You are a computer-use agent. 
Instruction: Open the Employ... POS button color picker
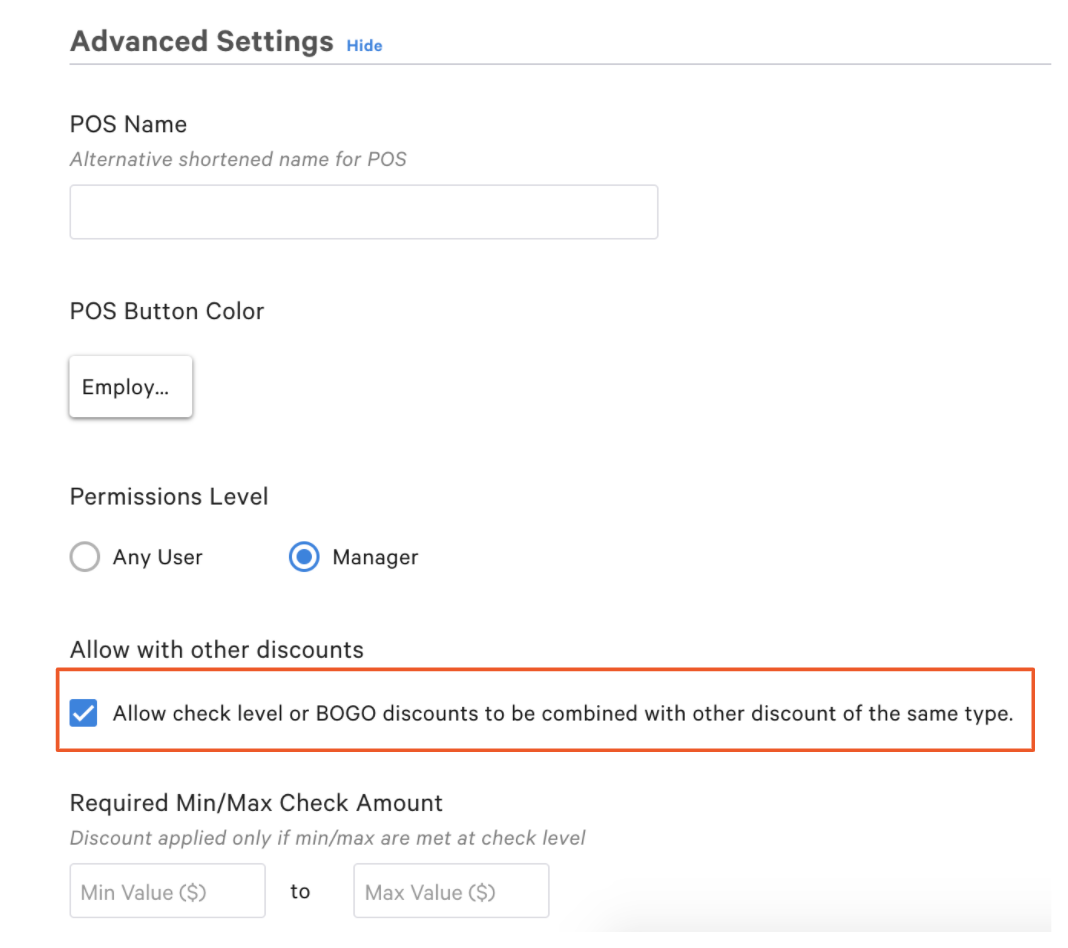[130, 387]
